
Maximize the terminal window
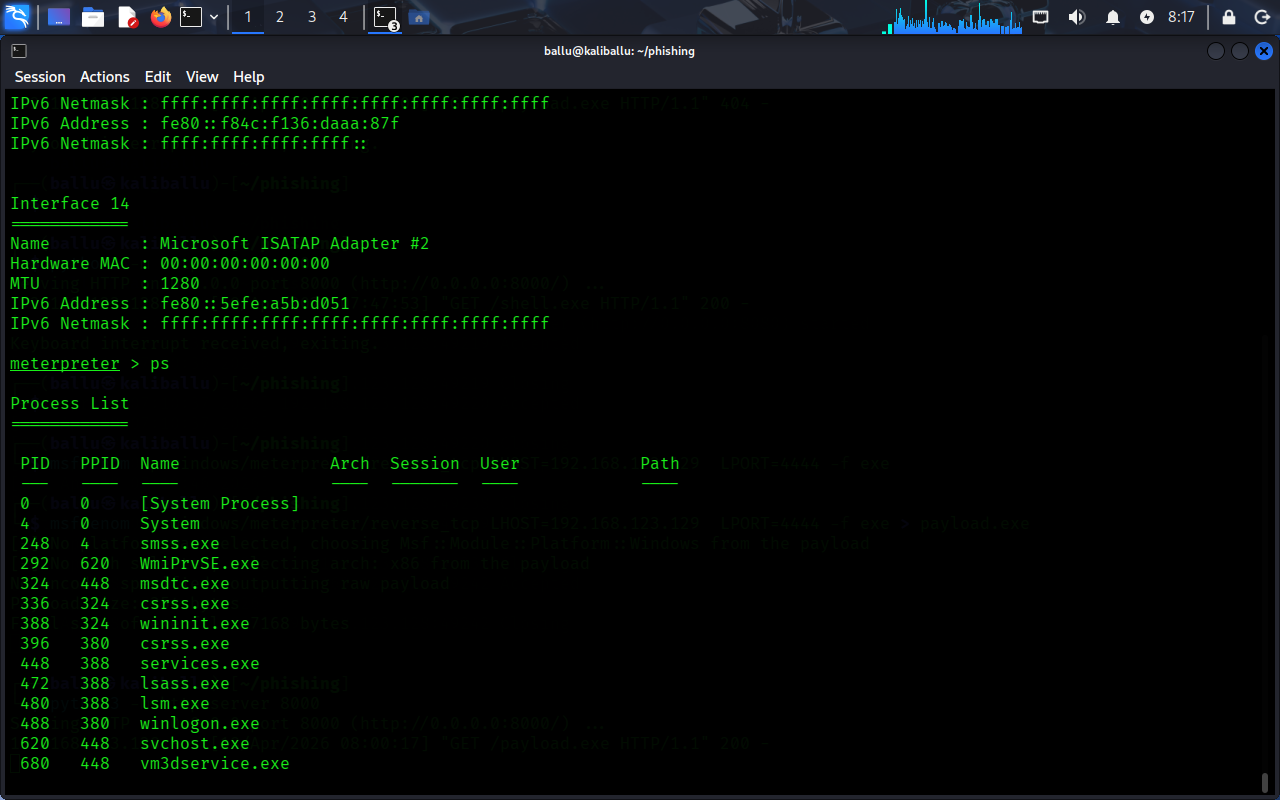pyautogui.click(x=1240, y=51)
